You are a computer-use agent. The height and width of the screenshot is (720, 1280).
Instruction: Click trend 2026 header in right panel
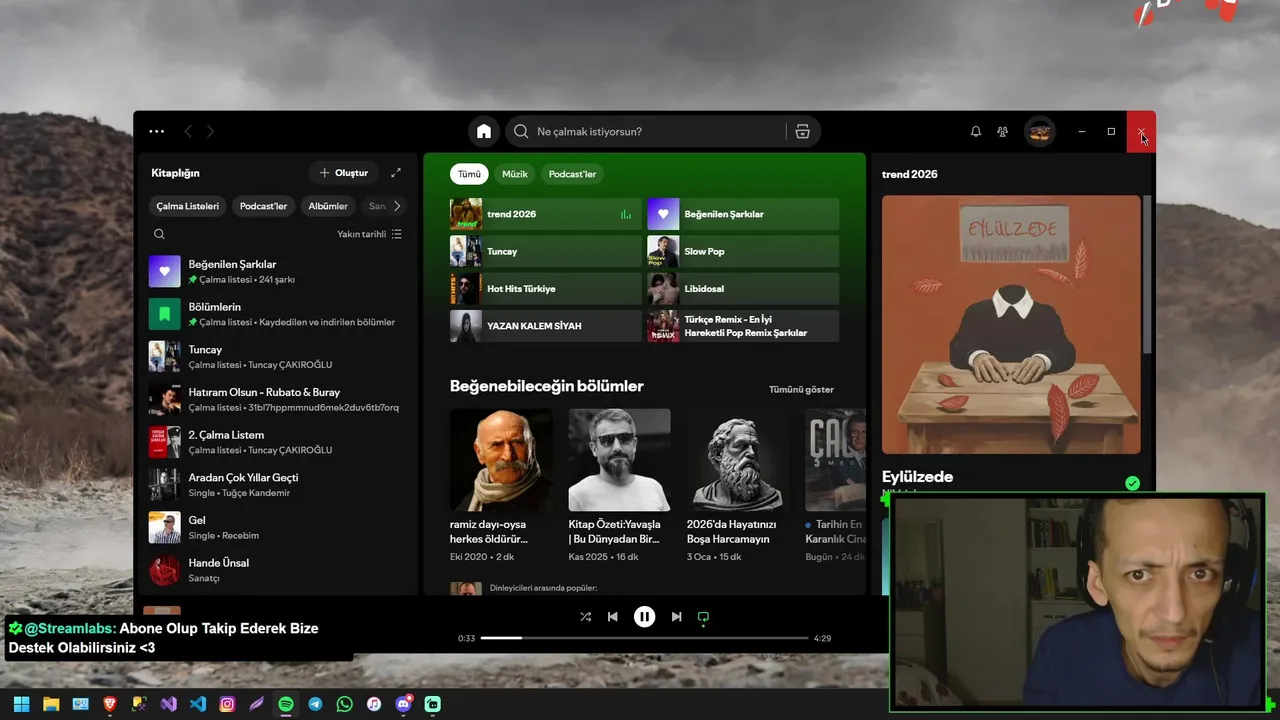point(910,174)
